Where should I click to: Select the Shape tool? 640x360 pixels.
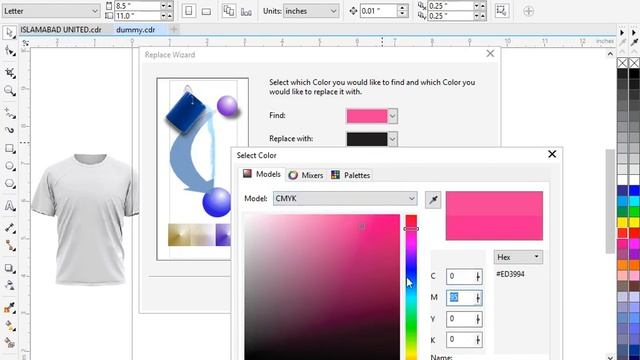(9, 51)
